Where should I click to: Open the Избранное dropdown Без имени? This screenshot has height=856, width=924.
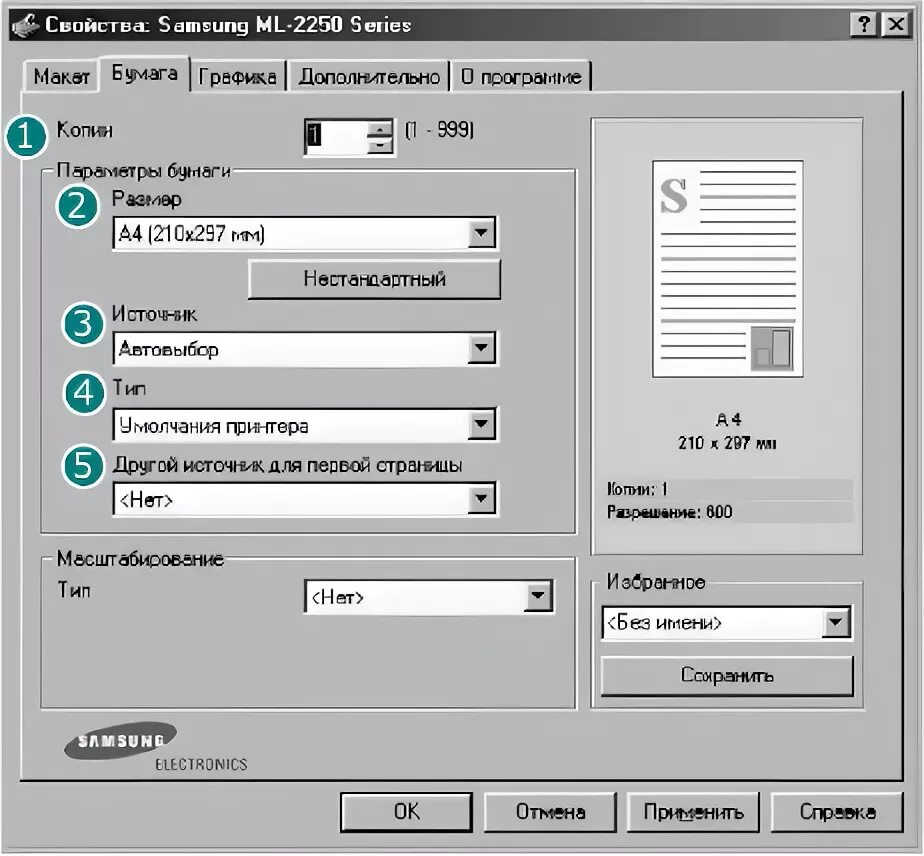coord(726,623)
